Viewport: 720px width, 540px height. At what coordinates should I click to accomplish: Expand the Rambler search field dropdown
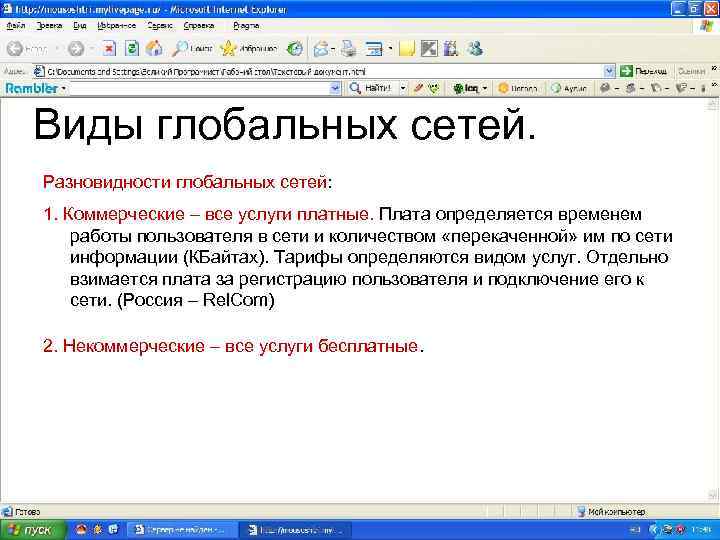coord(336,88)
